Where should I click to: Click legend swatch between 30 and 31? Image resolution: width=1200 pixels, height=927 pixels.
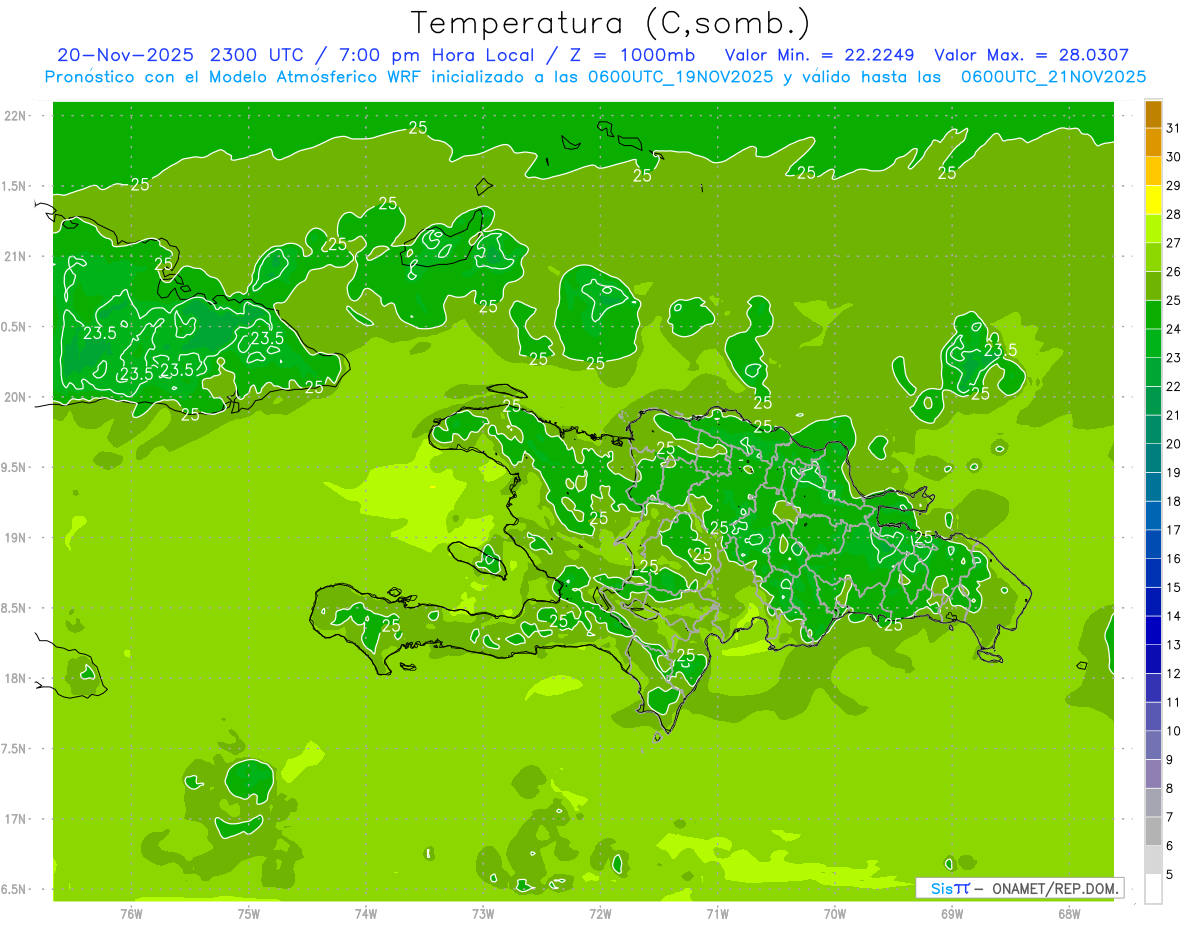pyautogui.click(x=1153, y=142)
